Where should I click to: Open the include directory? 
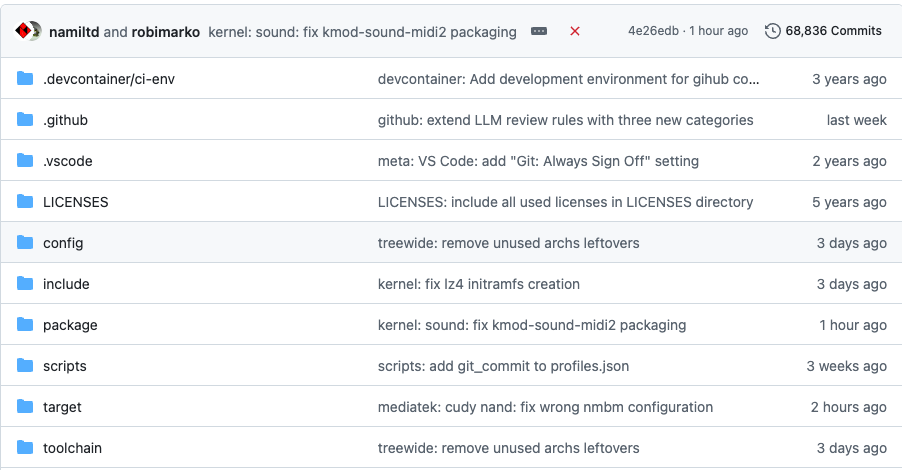(66, 284)
